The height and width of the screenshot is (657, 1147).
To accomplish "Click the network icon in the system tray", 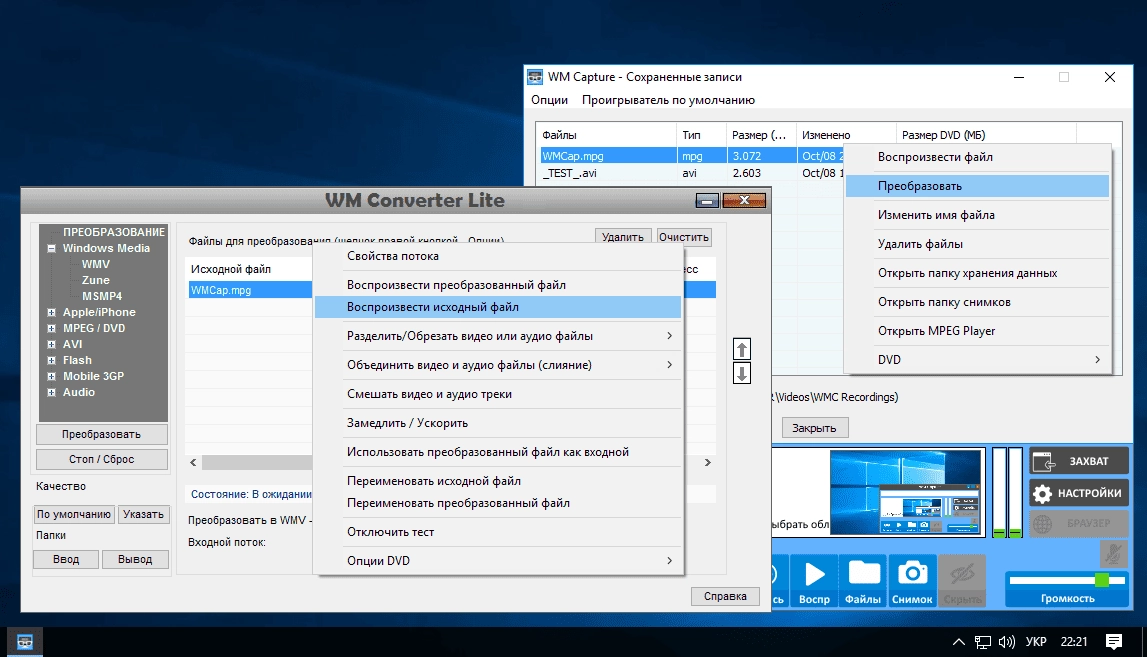I will pos(982,642).
